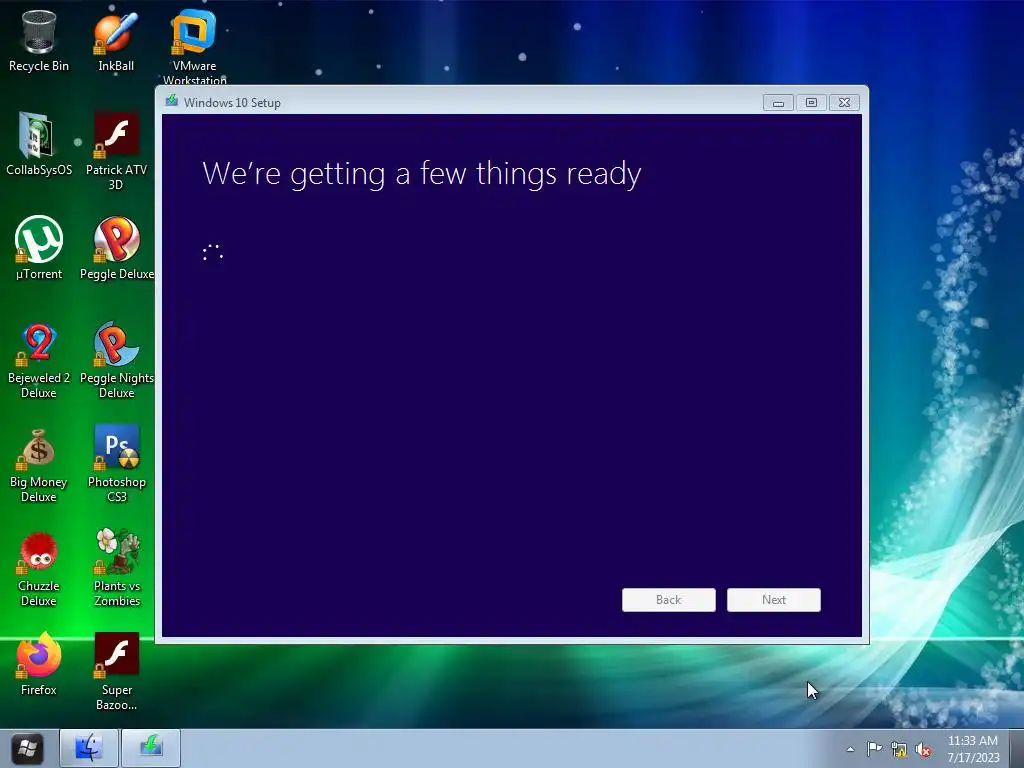Viewport: 1024px width, 768px height.
Task: Click the Back button in Setup
Action: pos(669,600)
